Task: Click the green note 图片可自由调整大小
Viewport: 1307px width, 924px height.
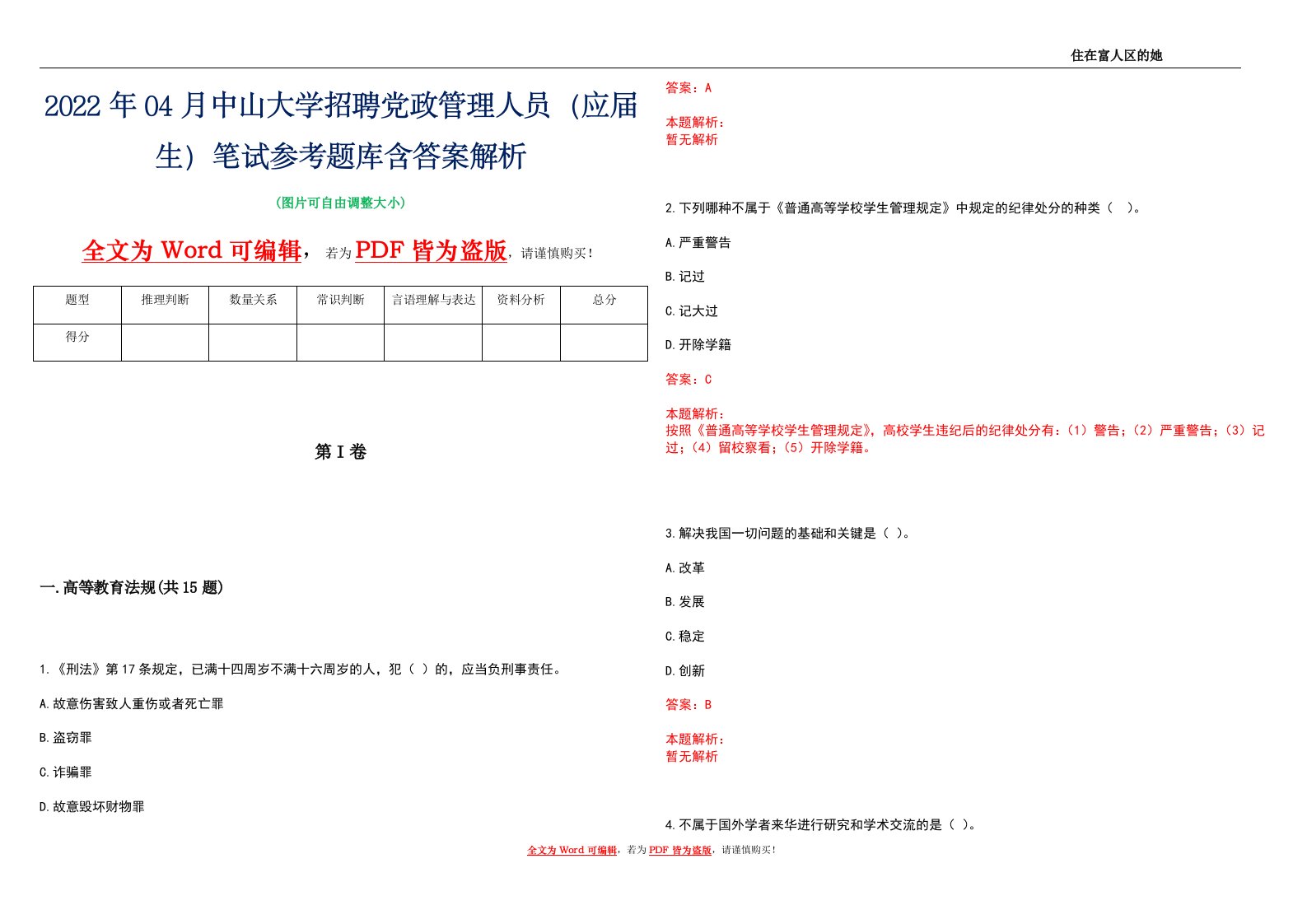Action: [x=341, y=203]
